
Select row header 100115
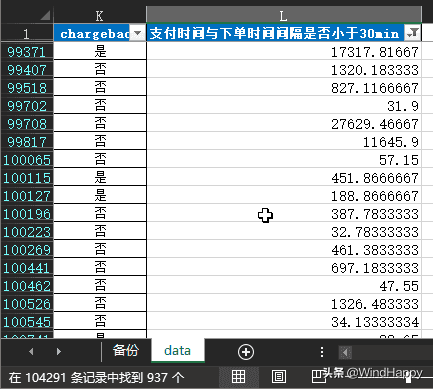(x=27, y=178)
